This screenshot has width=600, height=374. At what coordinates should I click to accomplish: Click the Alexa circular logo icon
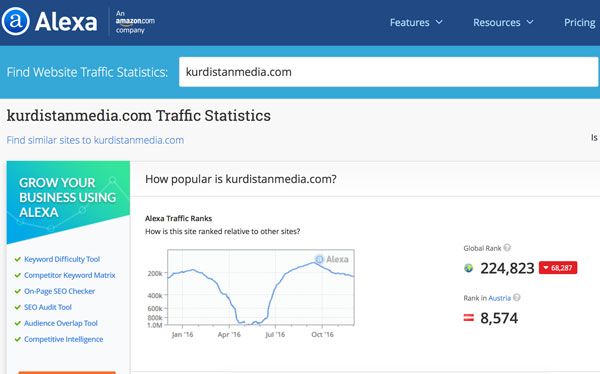pos(15,21)
